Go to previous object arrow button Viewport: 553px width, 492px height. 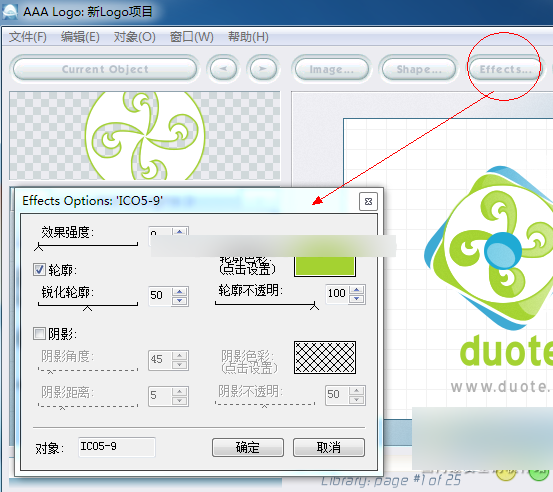(223, 69)
